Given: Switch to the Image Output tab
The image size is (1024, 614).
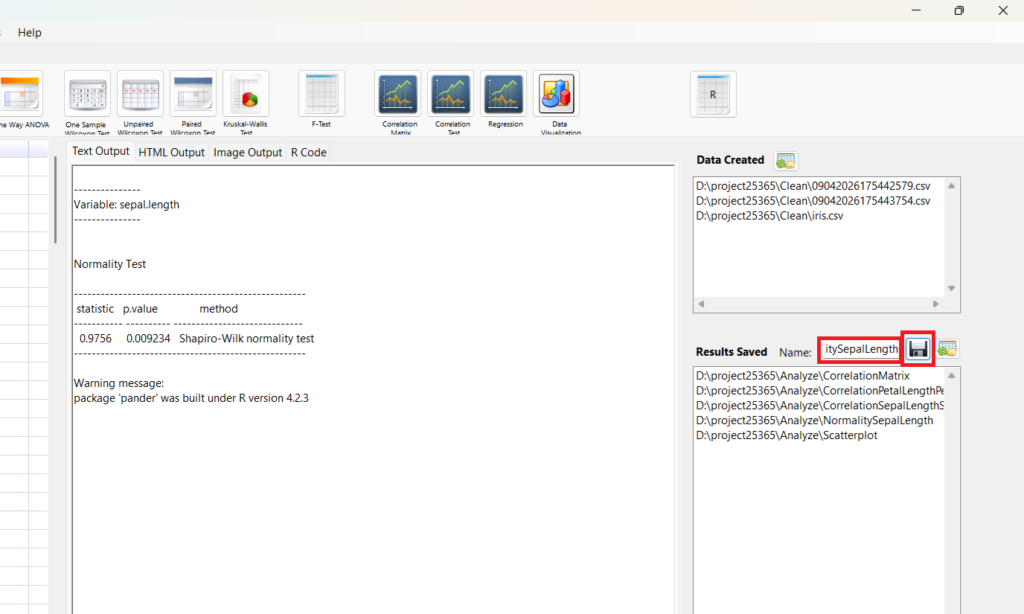Looking at the screenshot, I should pyautogui.click(x=247, y=152).
